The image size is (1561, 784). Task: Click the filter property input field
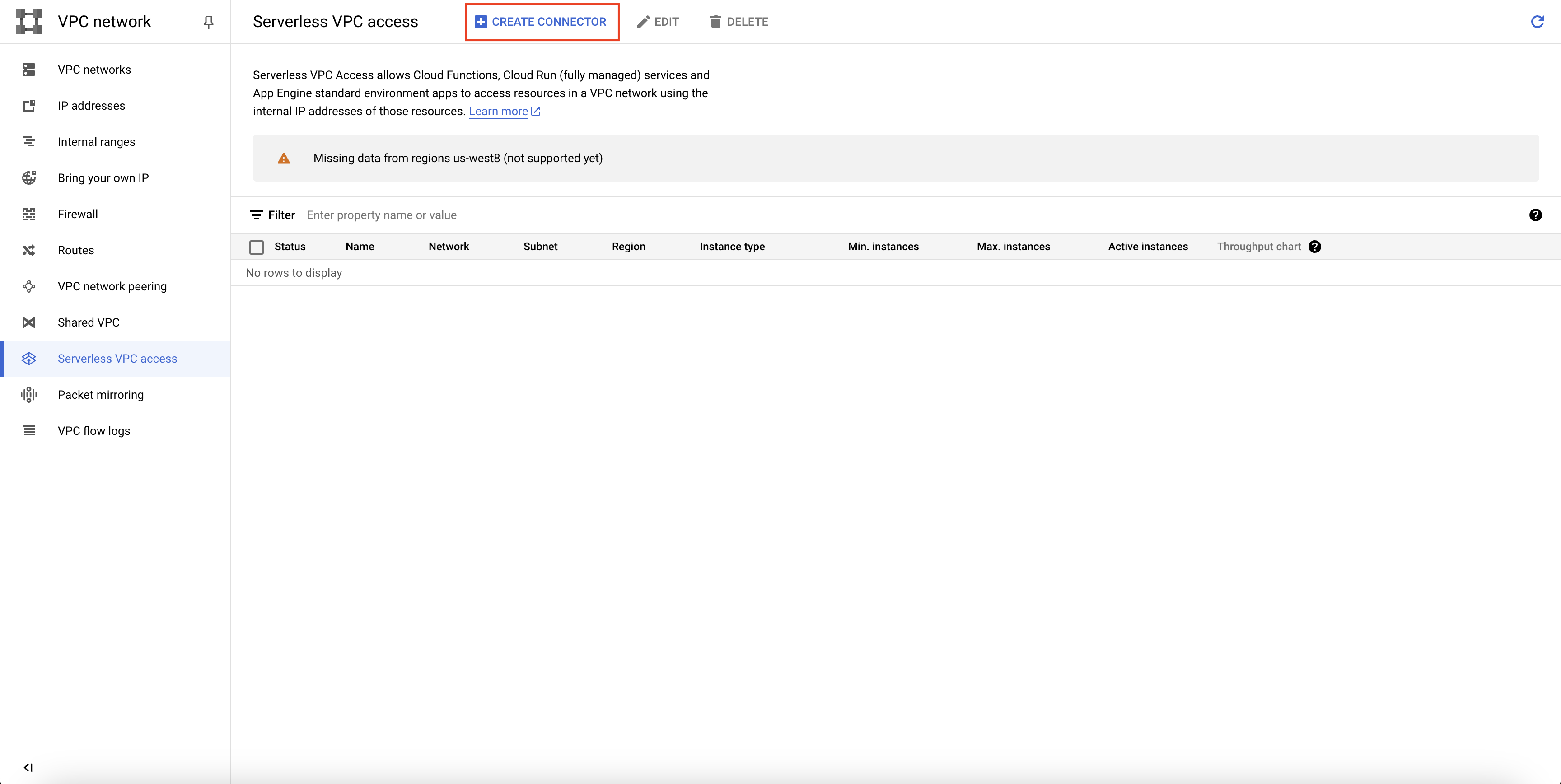click(x=909, y=215)
